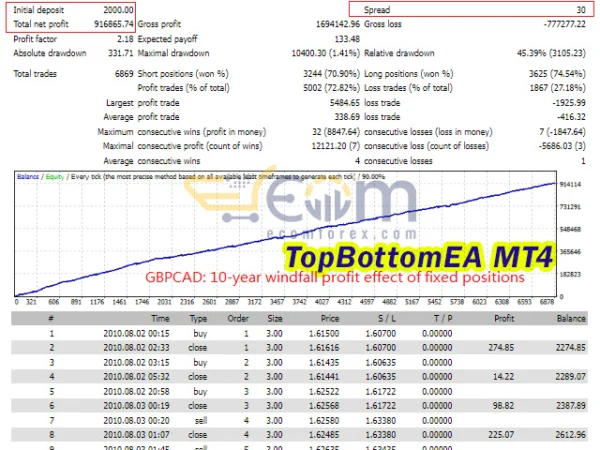Click the 'Long positions (won %)' label
The height and width of the screenshot is (450, 600).
click(x=409, y=74)
